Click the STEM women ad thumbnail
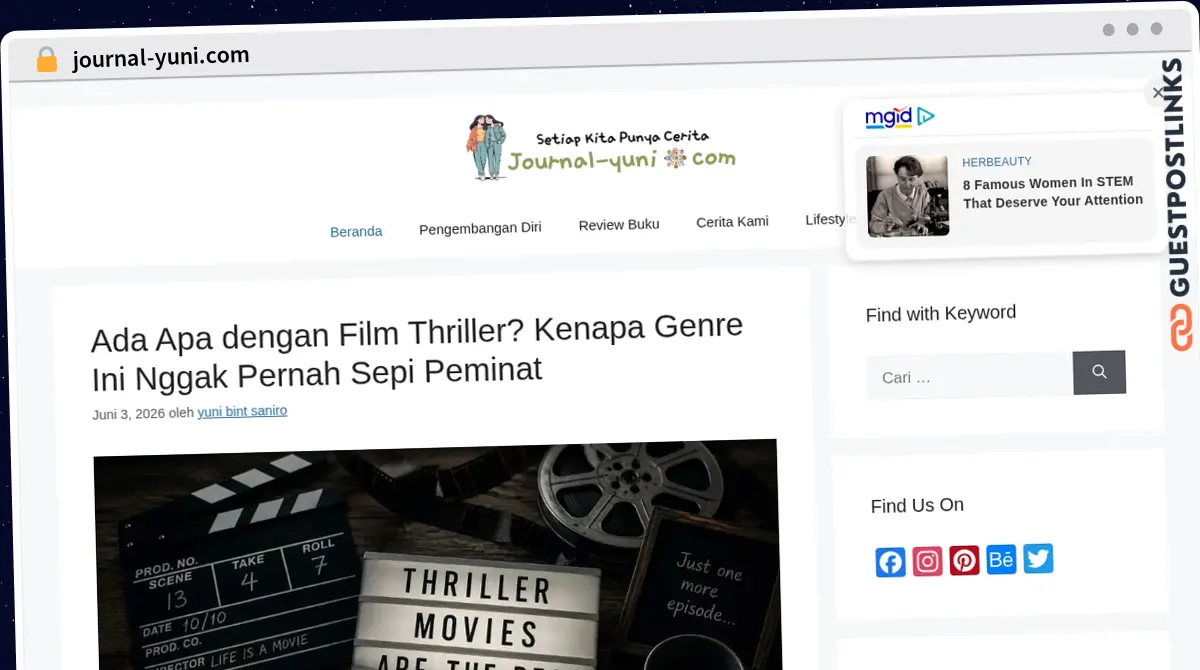1200x670 pixels. 907,196
